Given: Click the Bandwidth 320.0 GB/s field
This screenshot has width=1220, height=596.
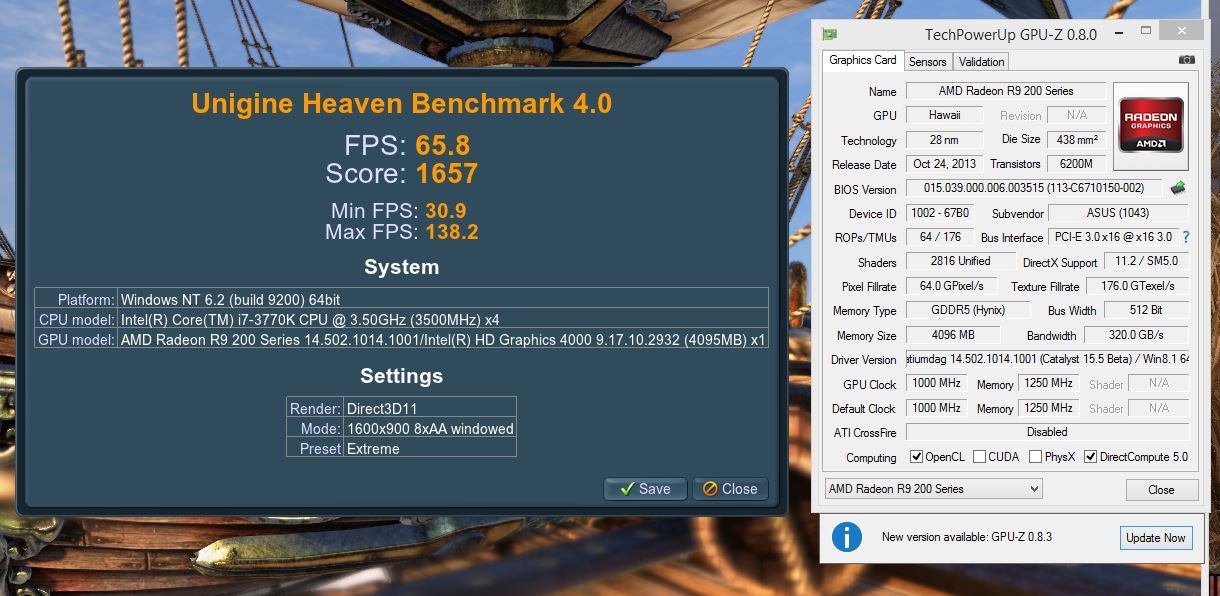Looking at the screenshot, I should (1136, 335).
